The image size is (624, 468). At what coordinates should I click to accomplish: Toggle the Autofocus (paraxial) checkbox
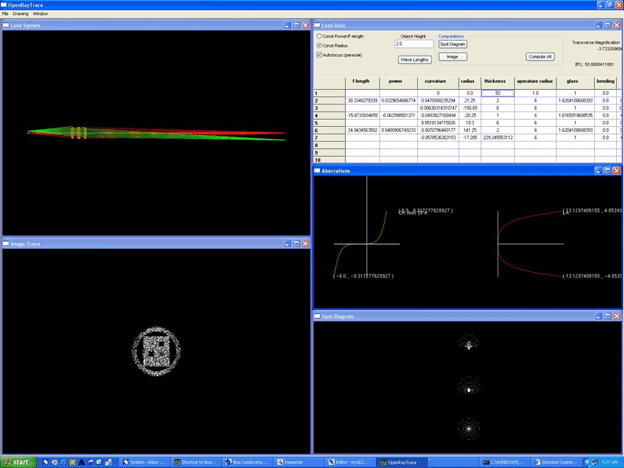pos(319,55)
